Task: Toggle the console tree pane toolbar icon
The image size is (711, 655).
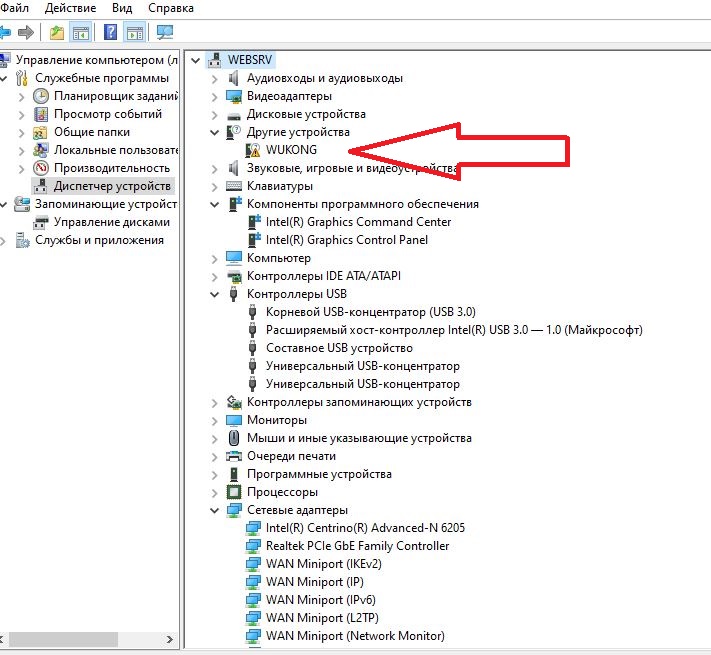Action: coord(81,32)
